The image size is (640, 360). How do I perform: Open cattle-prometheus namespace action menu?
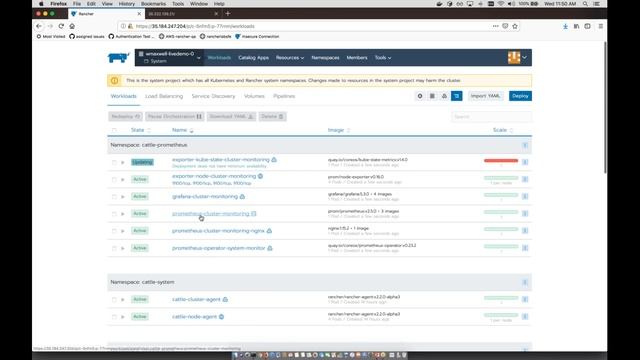[525, 145]
